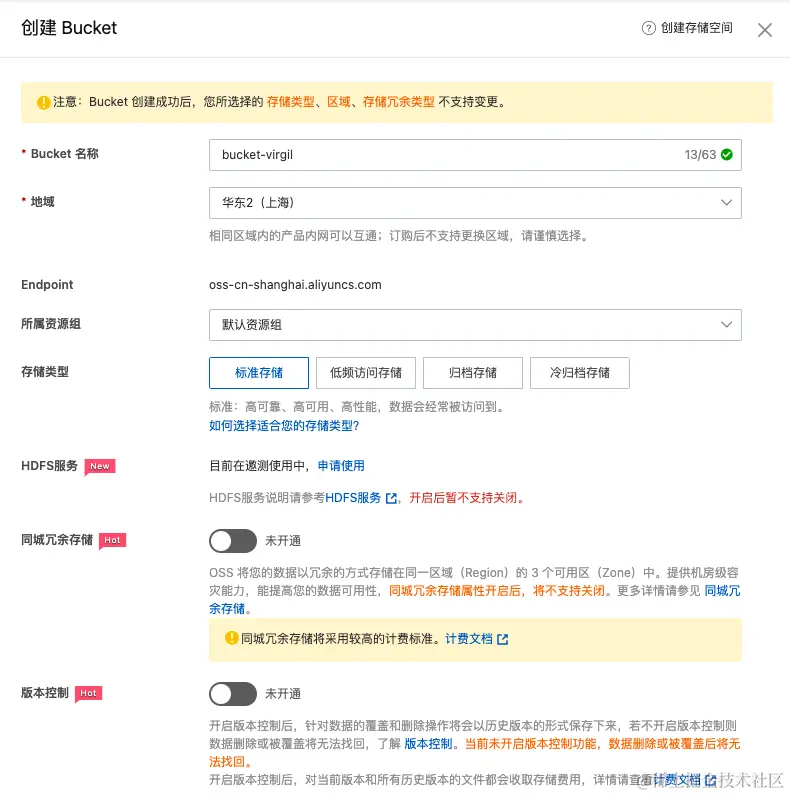Click the Bucket 名称 input field
Screen dimensions: 790x796
click(475, 155)
